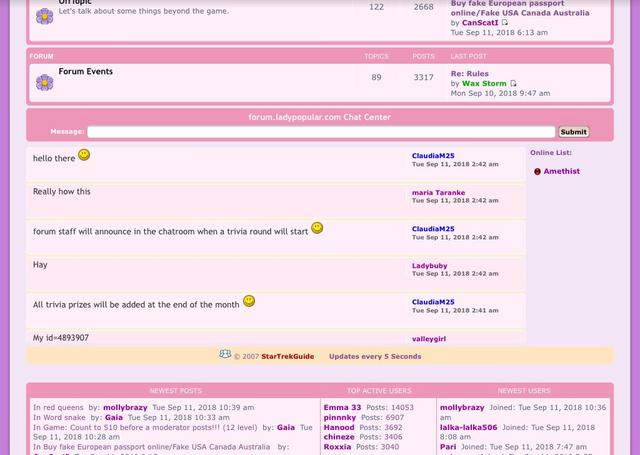Click the NEWEST USERS column header

pyautogui.click(x=524, y=391)
